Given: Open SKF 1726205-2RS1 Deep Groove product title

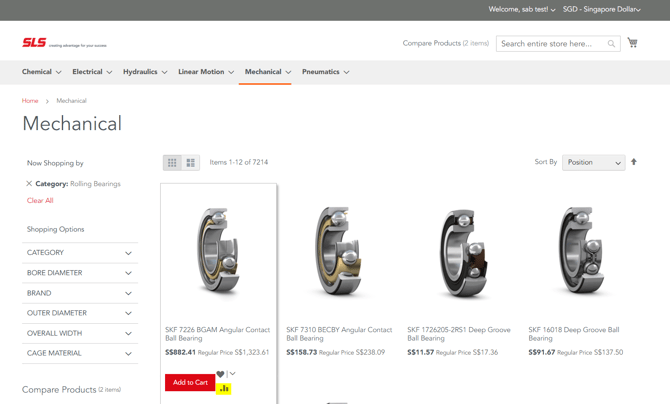Looking at the screenshot, I should (459, 334).
